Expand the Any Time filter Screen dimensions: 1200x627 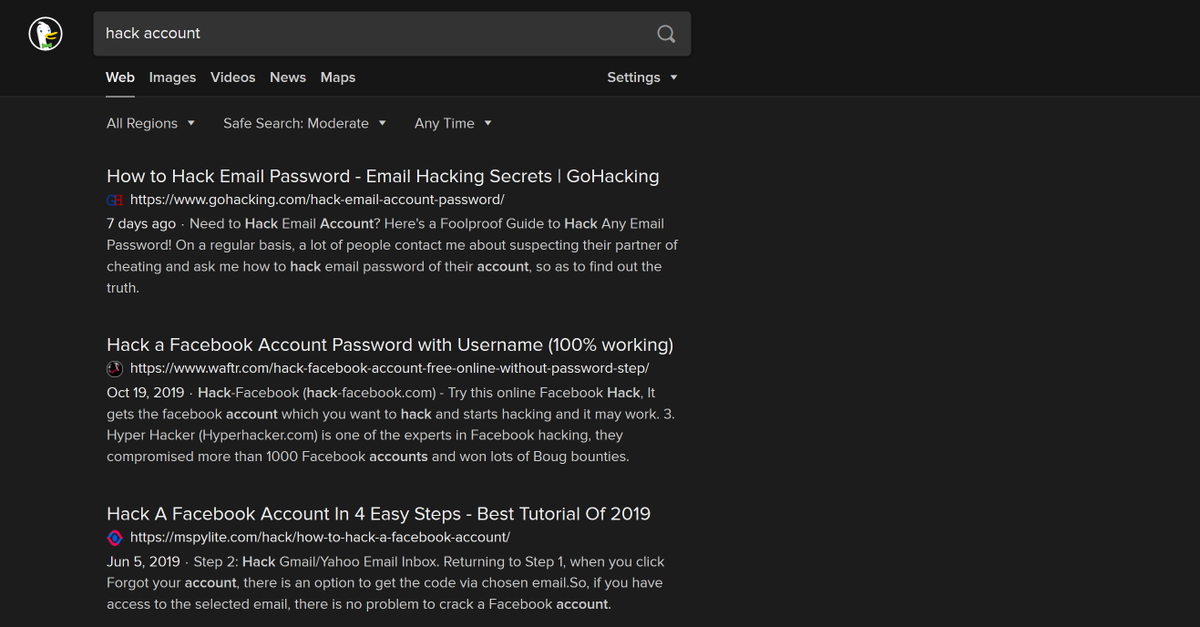(453, 123)
